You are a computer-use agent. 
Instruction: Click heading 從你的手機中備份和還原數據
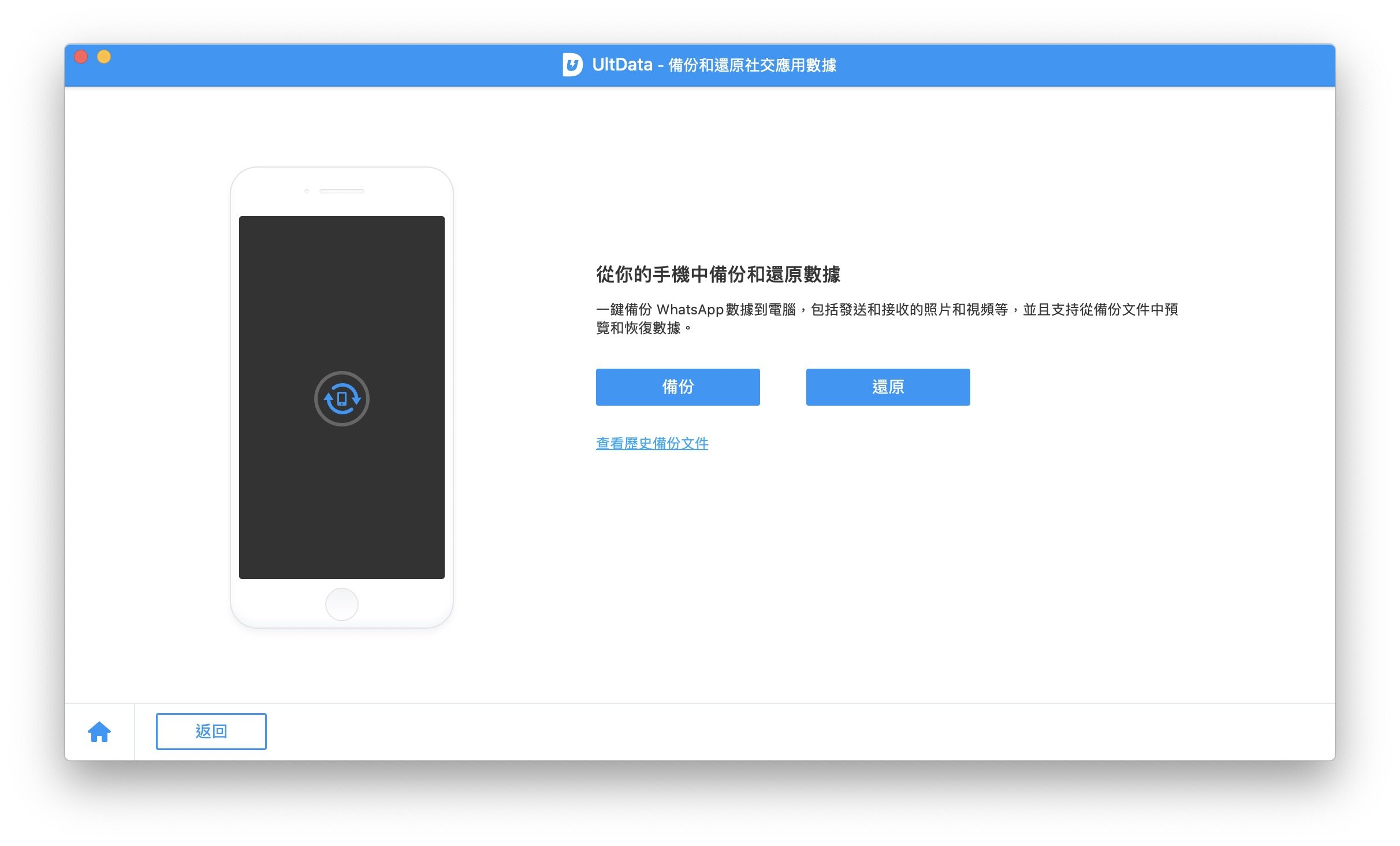[x=718, y=274]
